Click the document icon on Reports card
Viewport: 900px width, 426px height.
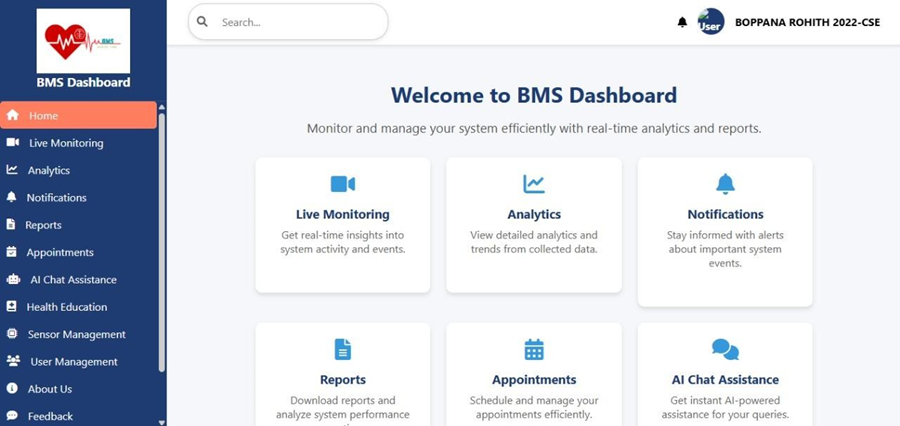(343, 349)
